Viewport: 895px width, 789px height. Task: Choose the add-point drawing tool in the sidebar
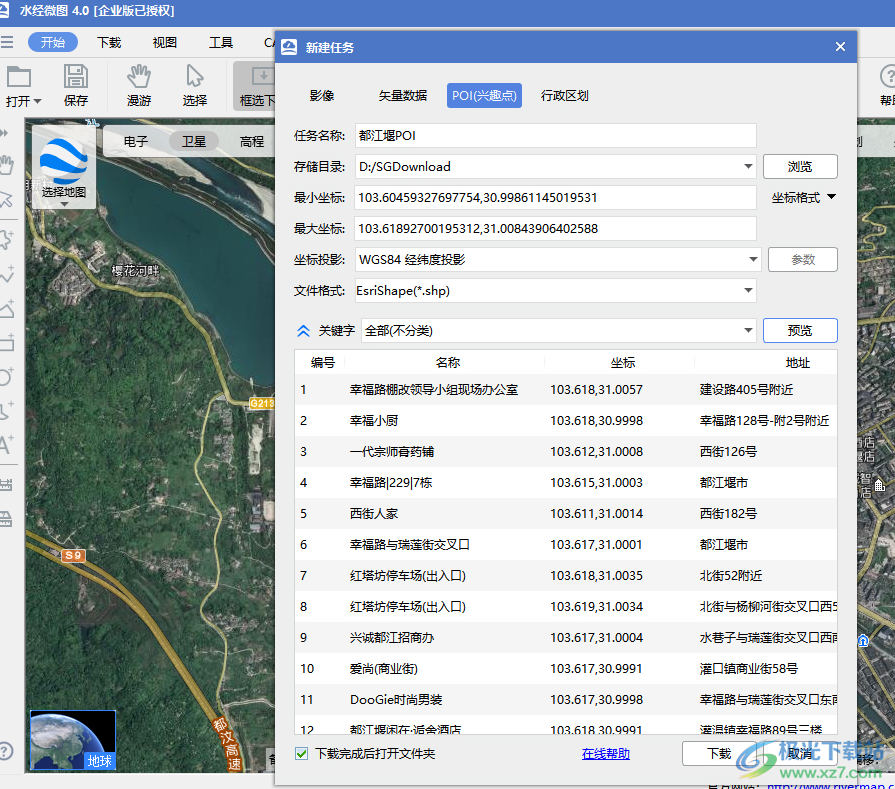tap(6, 239)
